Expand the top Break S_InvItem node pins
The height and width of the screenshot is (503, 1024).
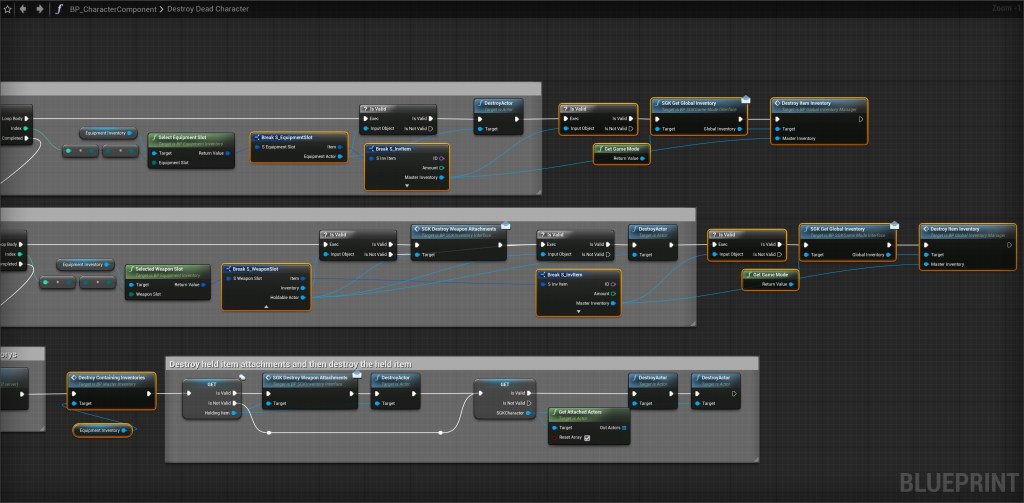tap(406, 186)
